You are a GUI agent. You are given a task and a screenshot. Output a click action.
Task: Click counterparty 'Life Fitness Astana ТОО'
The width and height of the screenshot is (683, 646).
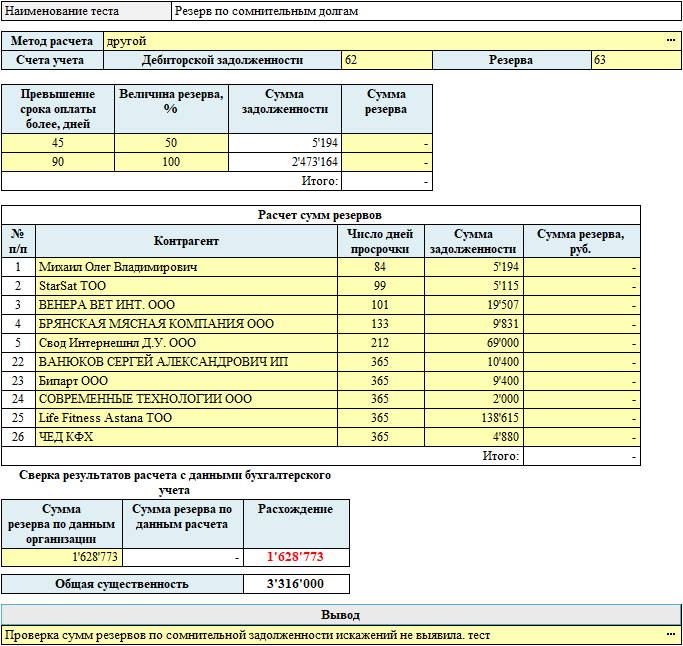186,418
